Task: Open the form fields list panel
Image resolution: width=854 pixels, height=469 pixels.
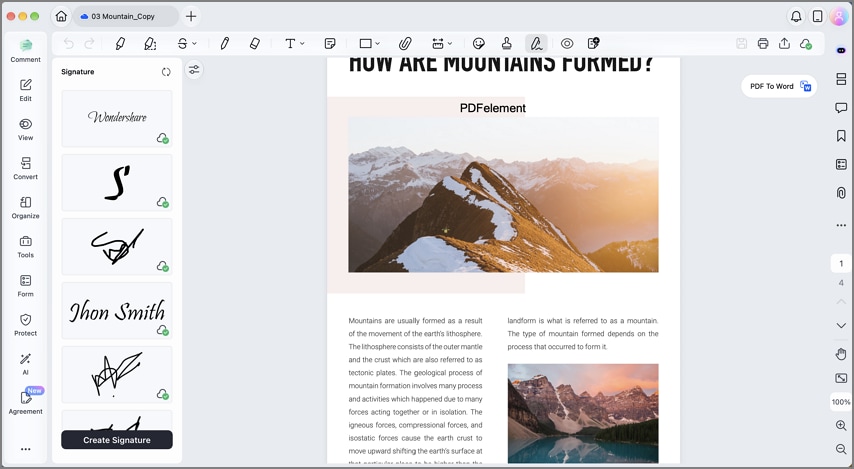Action: (841, 164)
